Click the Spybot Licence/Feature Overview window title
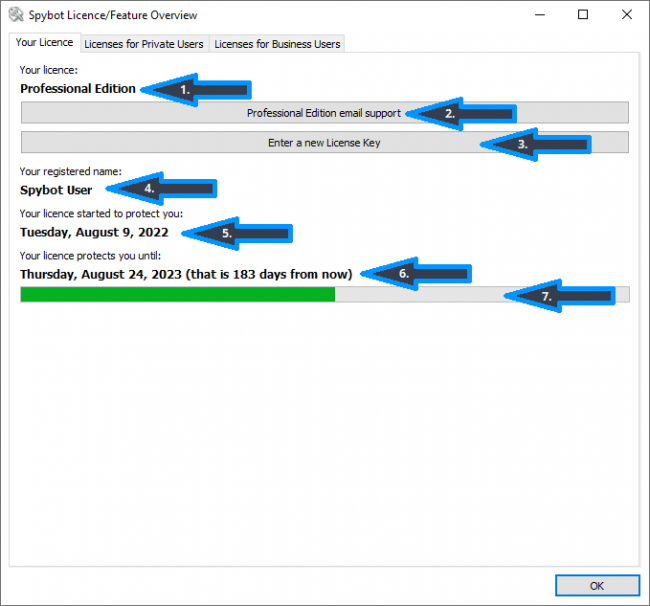The width and height of the screenshot is (650, 606). [113, 15]
